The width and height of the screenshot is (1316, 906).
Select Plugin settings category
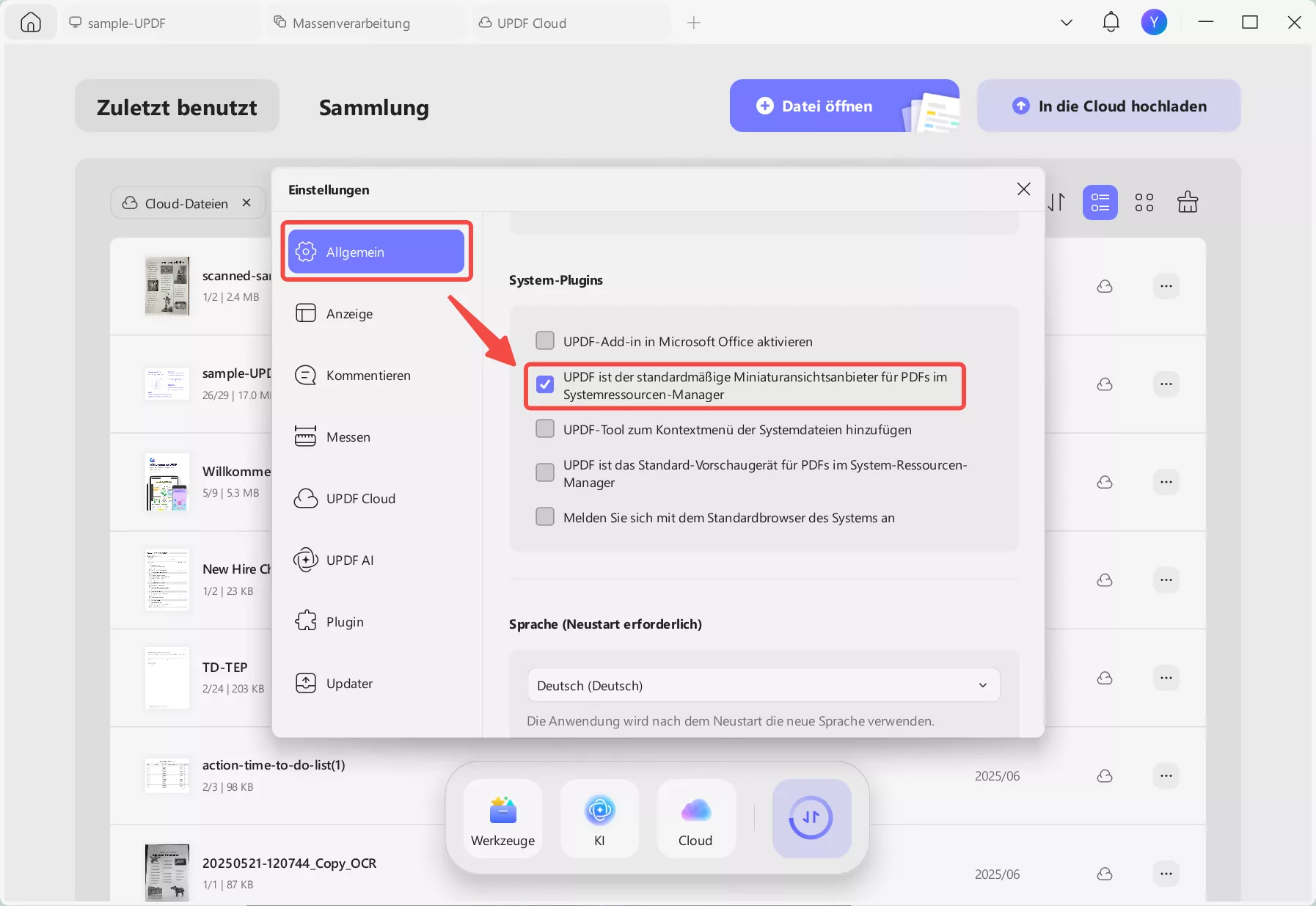click(x=376, y=621)
